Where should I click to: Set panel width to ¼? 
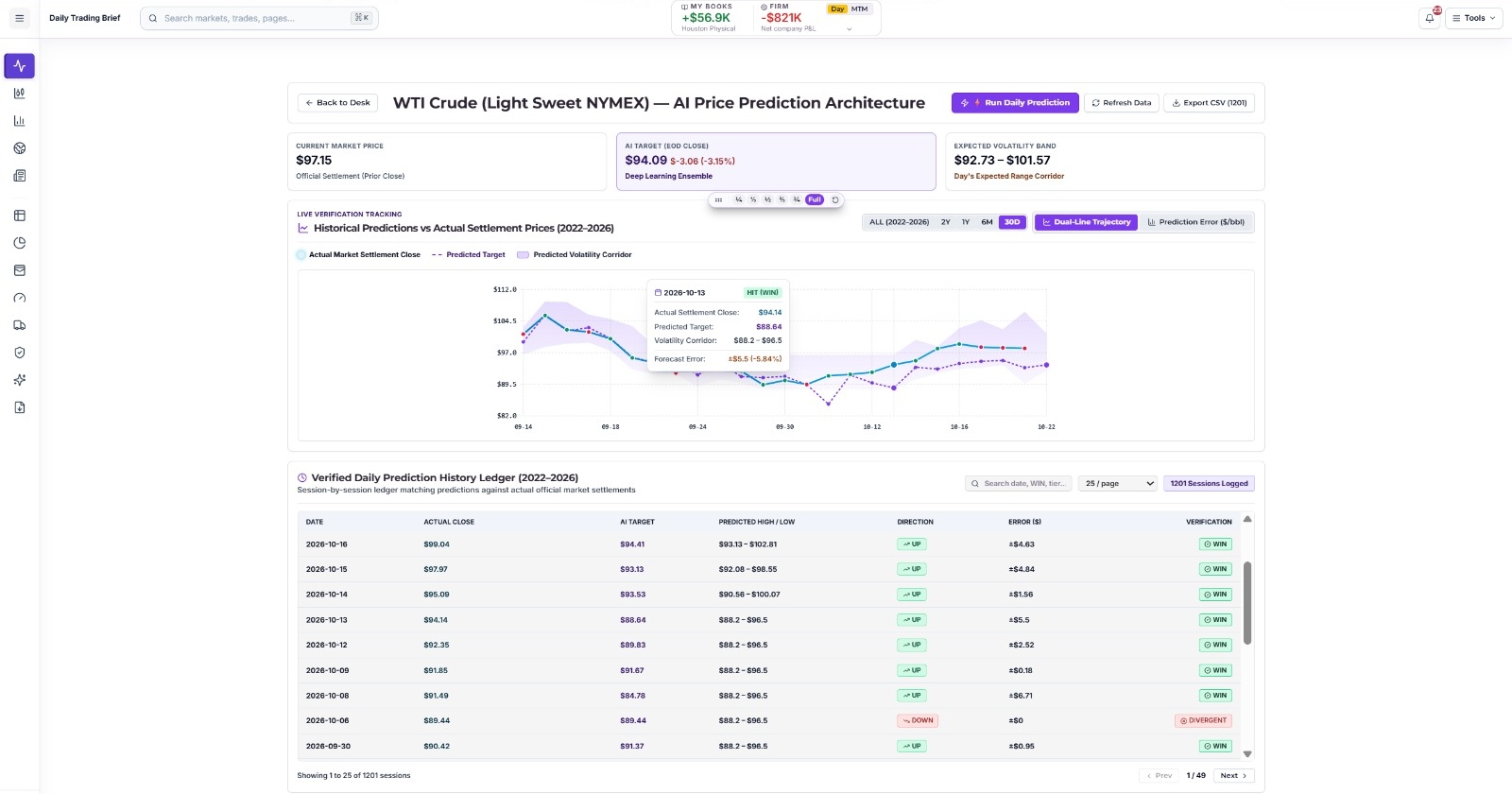739,199
